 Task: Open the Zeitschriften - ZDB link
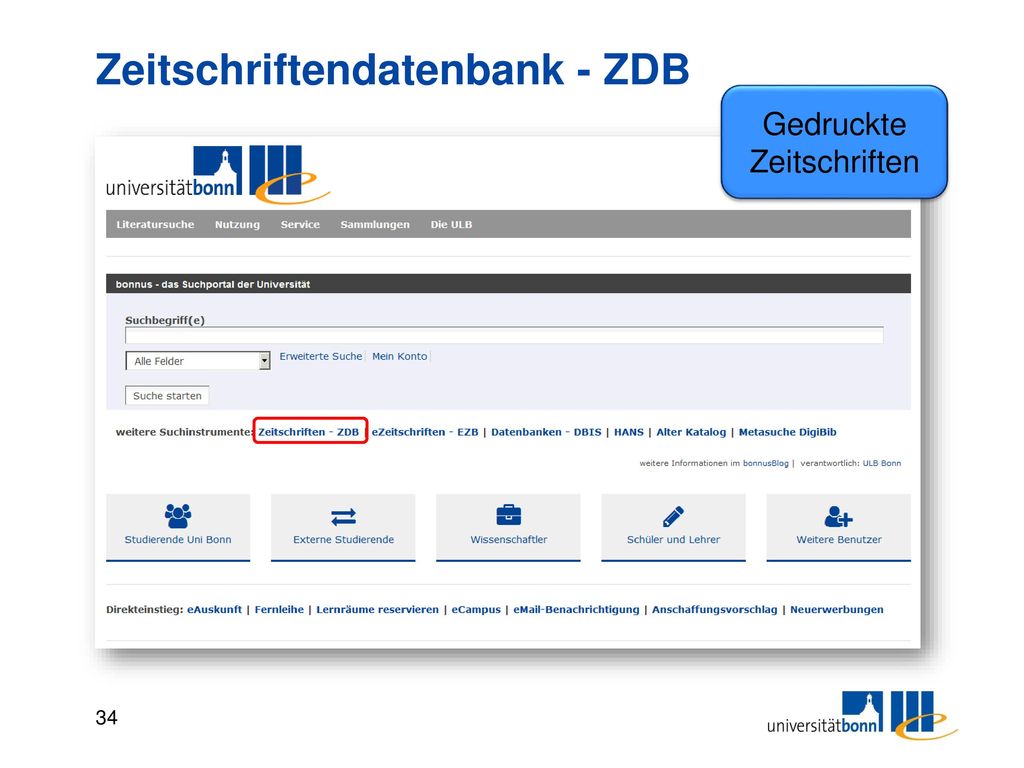pyautogui.click(x=308, y=432)
